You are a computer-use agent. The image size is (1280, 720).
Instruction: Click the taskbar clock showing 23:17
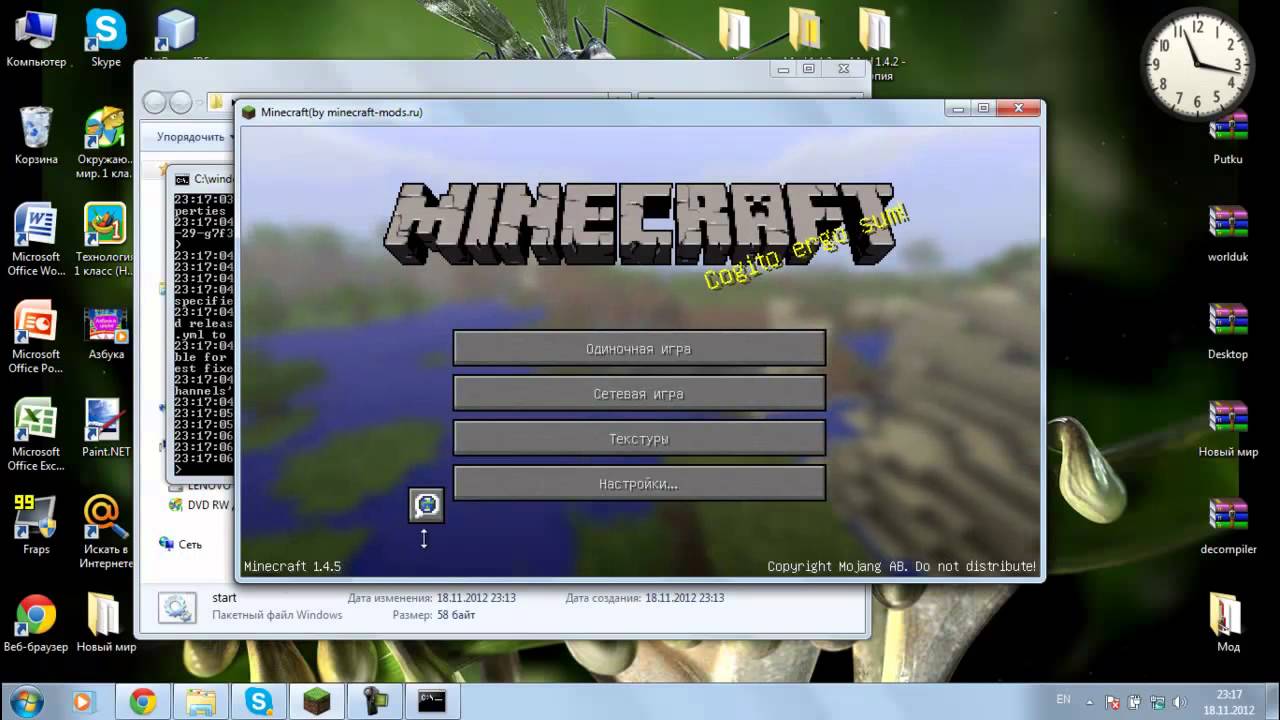pos(1230,701)
